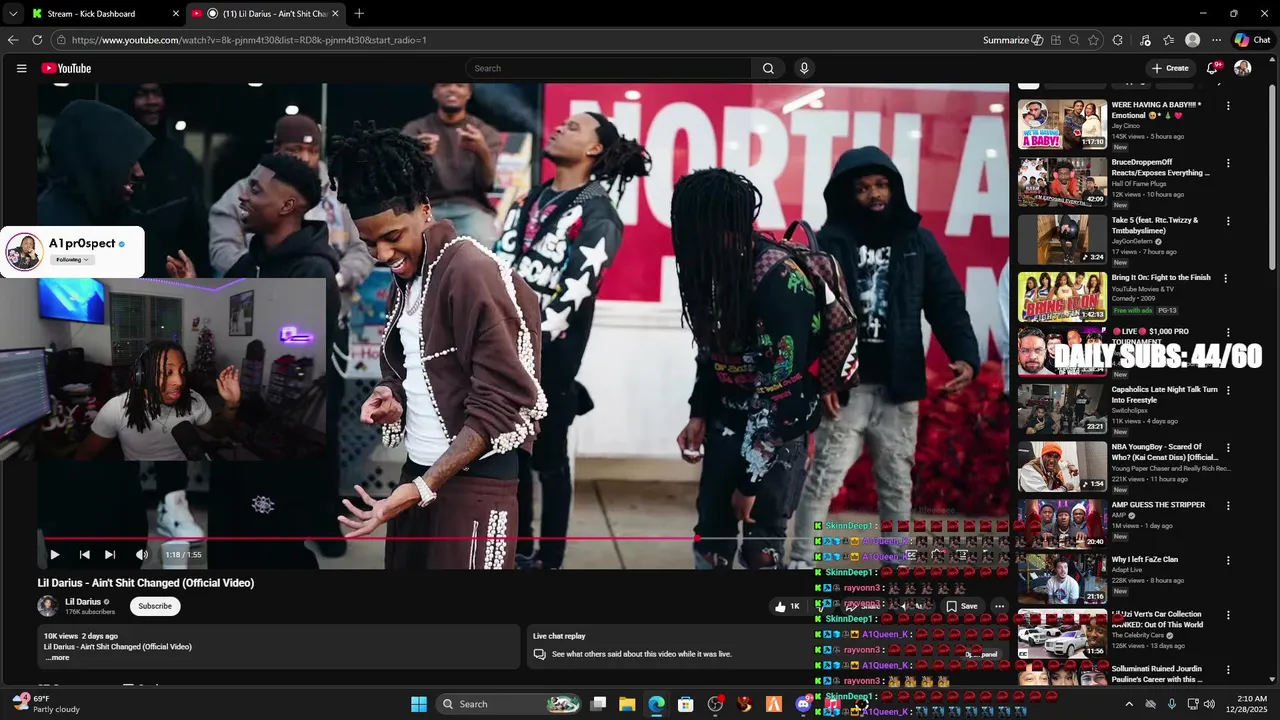Open a new browser tab with plus
The image size is (1280, 720).
[x=359, y=13]
